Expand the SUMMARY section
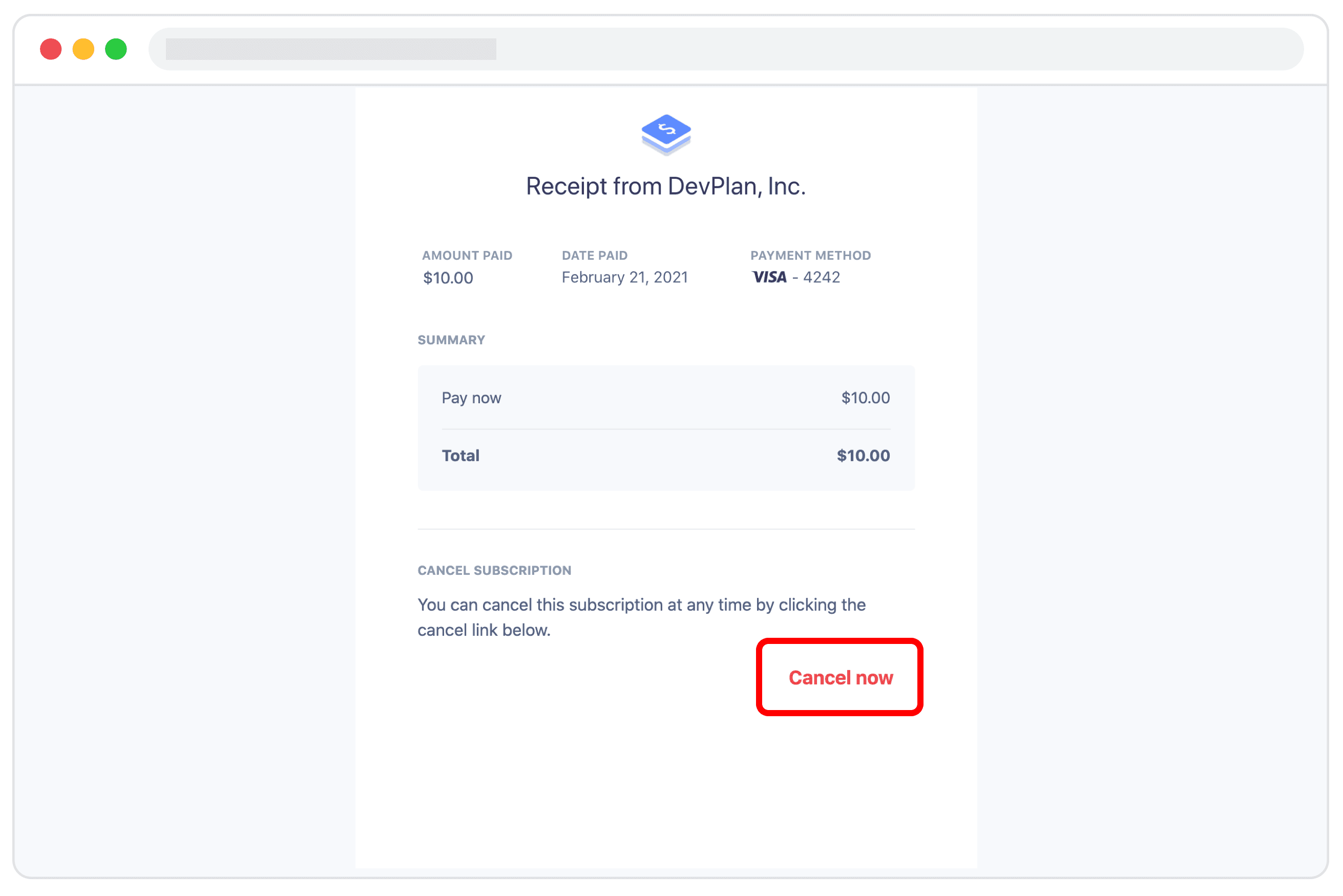Screen dimensions: 1343x896 (451, 340)
